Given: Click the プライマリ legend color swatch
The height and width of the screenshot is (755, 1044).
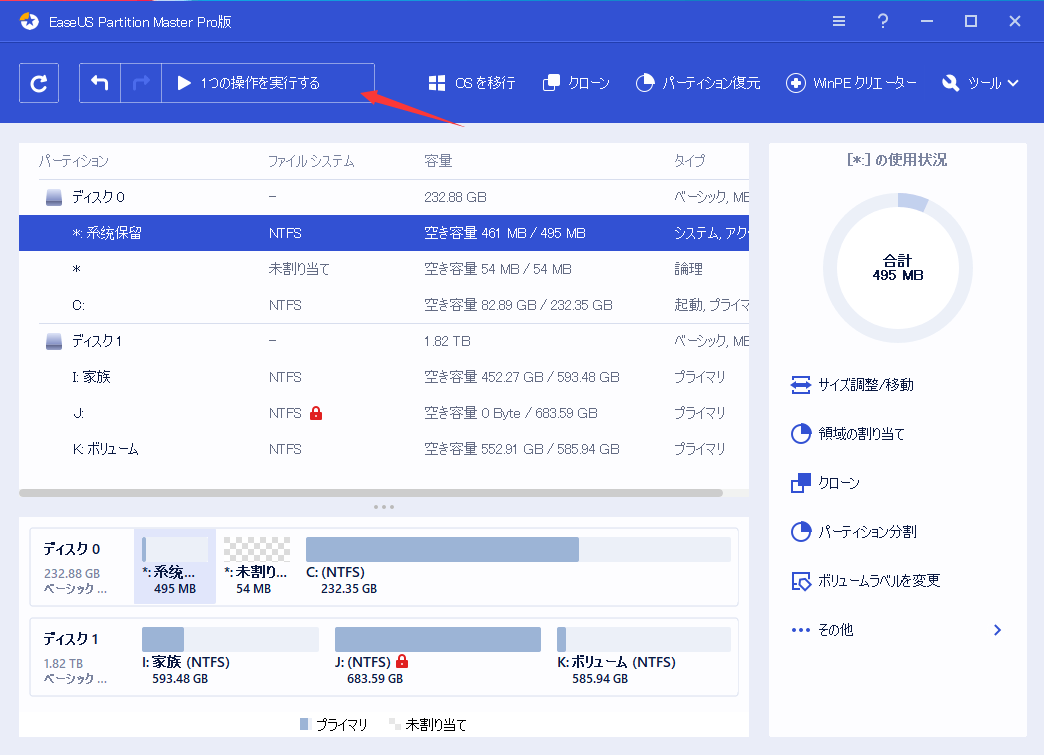Looking at the screenshot, I should click(304, 724).
